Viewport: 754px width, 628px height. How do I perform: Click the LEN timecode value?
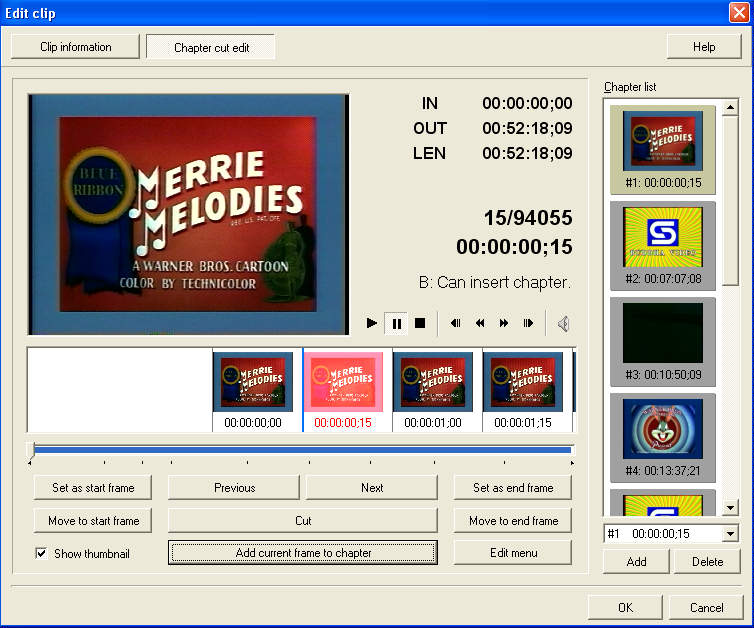point(527,153)
